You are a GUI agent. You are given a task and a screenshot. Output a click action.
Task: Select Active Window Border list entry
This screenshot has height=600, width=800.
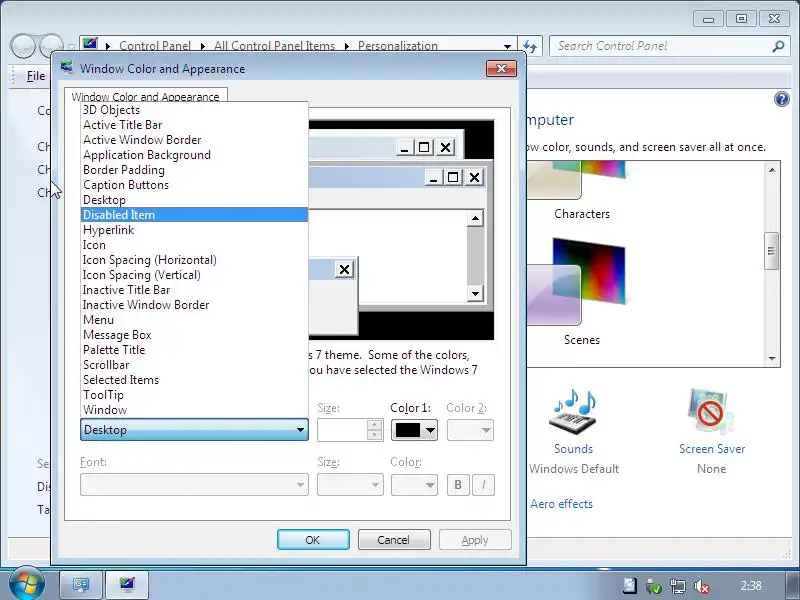(x=194, y=140)
